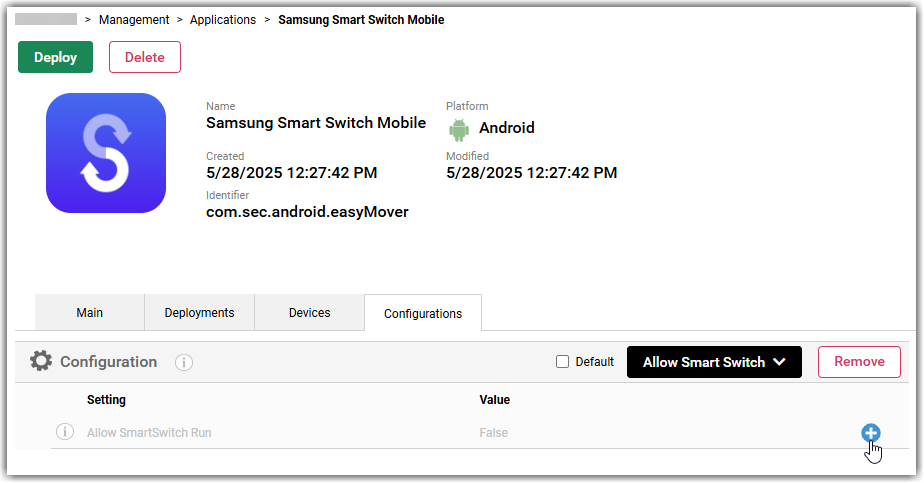Click the Samsung Smart Switch app icon
This screenshot has width=924, height=483.
[106, 153]
